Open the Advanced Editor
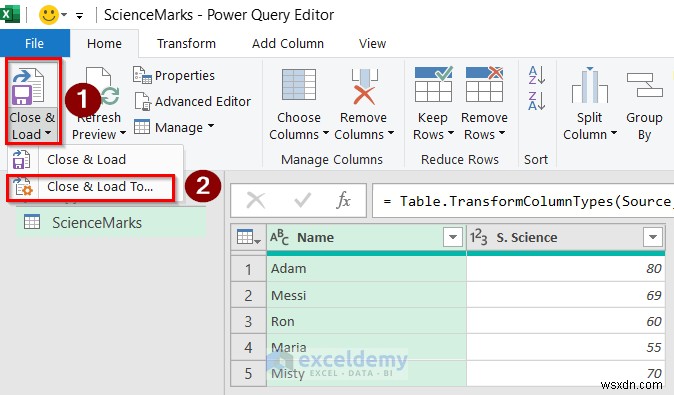Image resolution: width=674 pixels, height=395 pixels. (192, 101)
